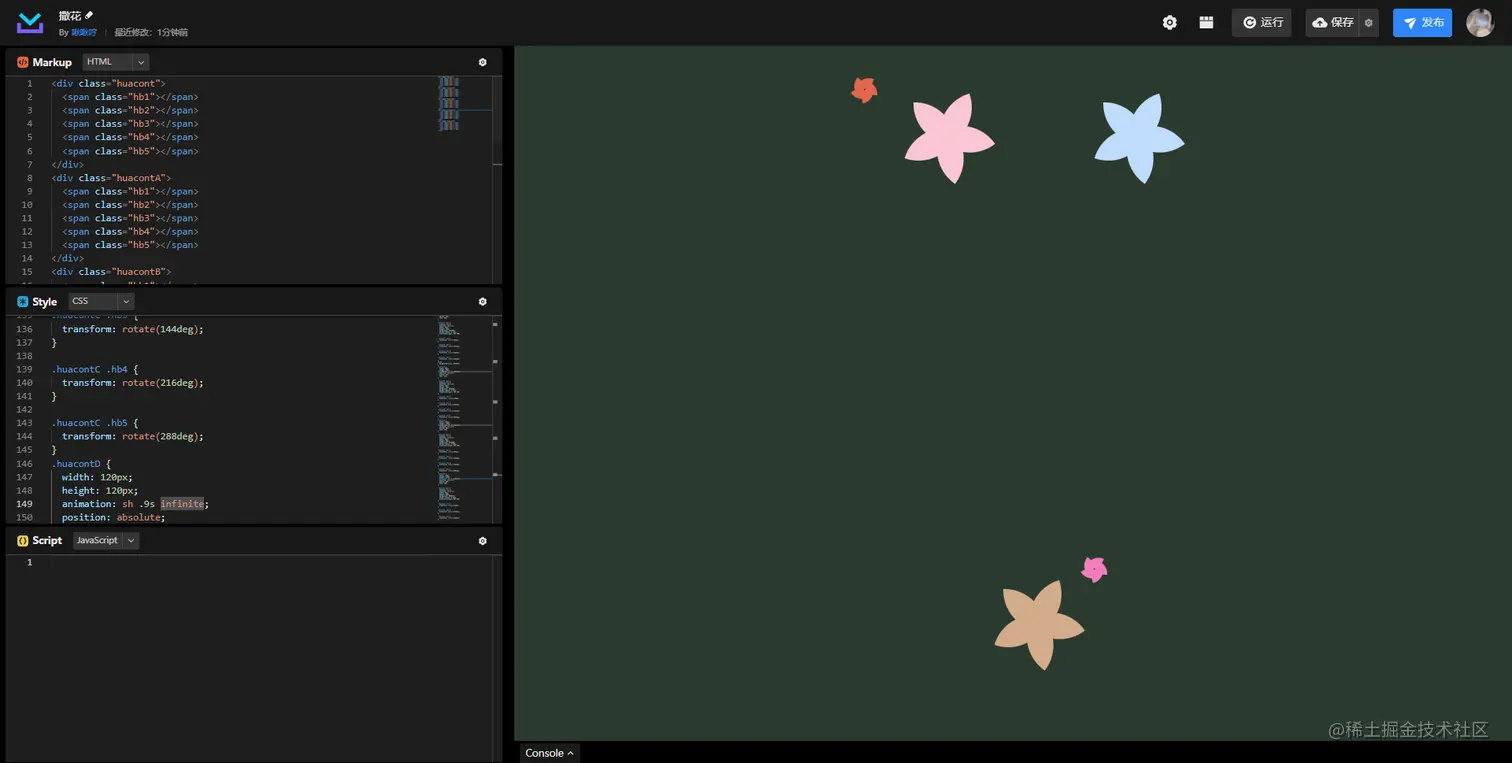The image size is (1512, 763).
Task: Click the CSS selector ".huacontD {"
Action: (82, 464)
